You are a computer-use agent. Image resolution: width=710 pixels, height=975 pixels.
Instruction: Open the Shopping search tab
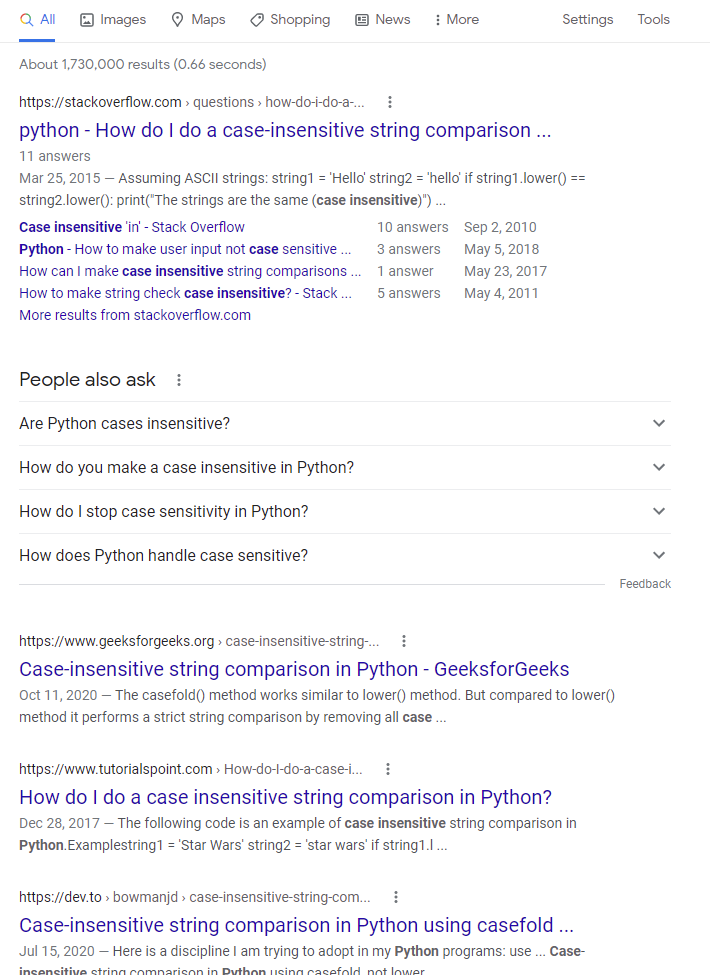point(290,20)
